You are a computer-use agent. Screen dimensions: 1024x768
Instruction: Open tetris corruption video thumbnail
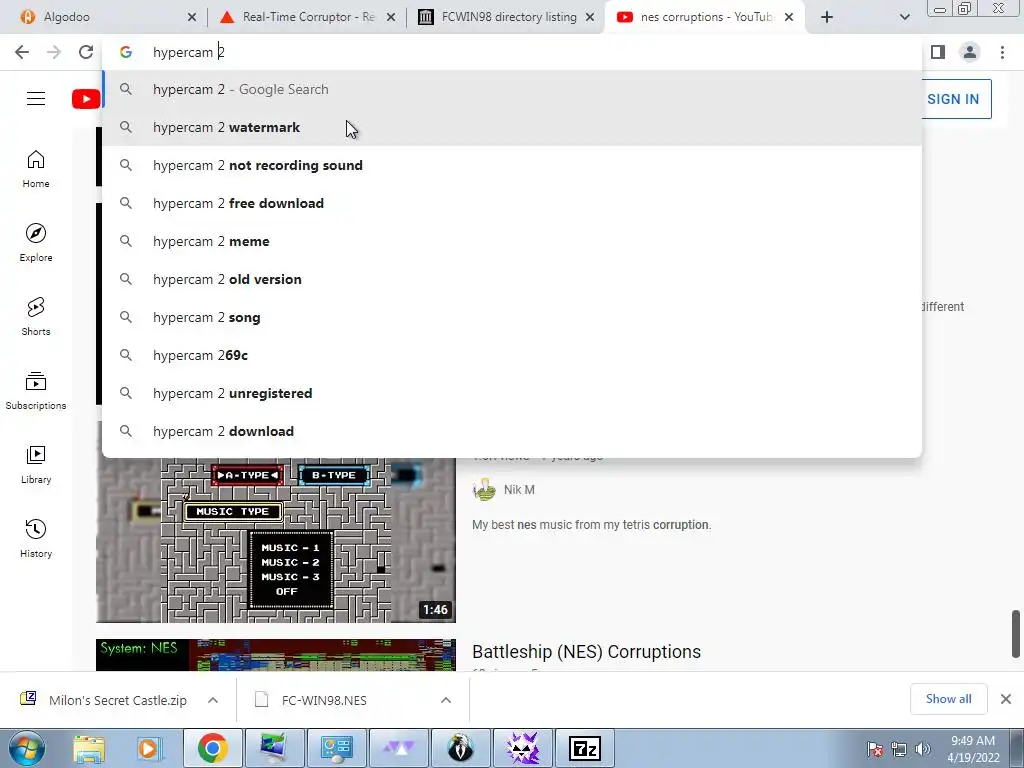(276, 540)
